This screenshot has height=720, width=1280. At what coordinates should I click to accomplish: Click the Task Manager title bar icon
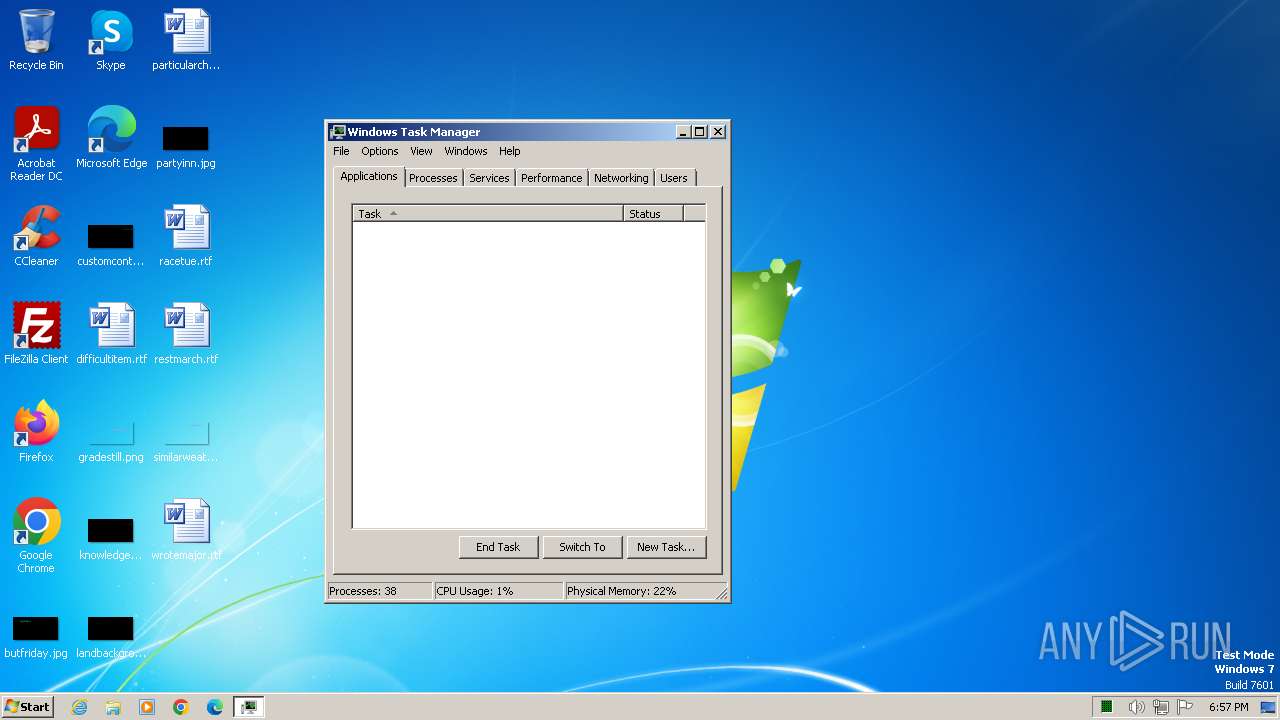(x=338, y=132)
